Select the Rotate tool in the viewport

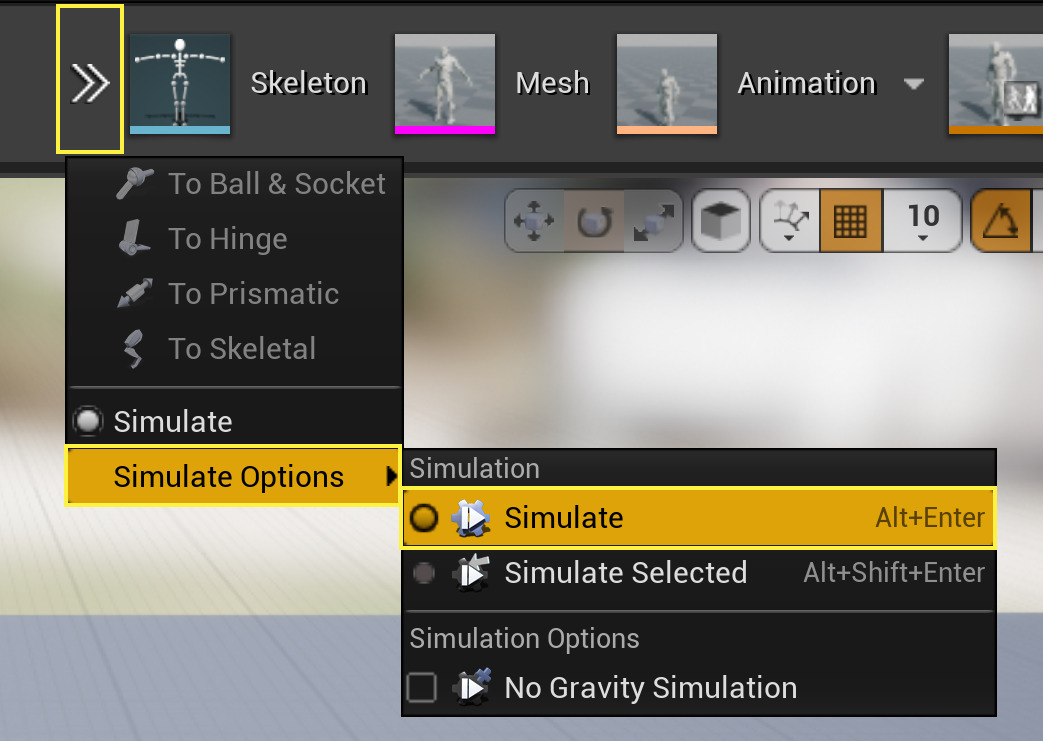[593, 221]
